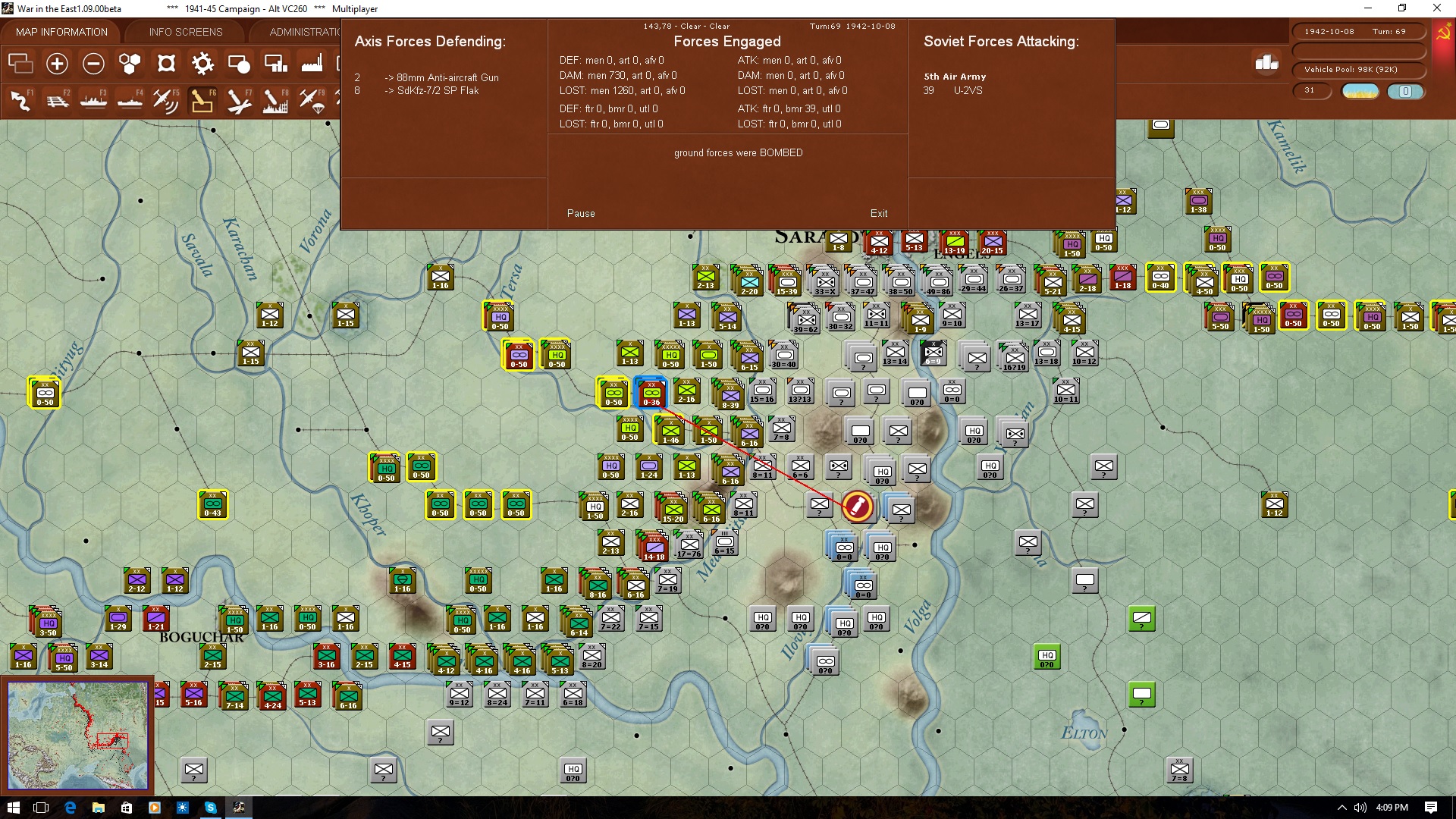Zoom out with the minus icon

point(93,64)
